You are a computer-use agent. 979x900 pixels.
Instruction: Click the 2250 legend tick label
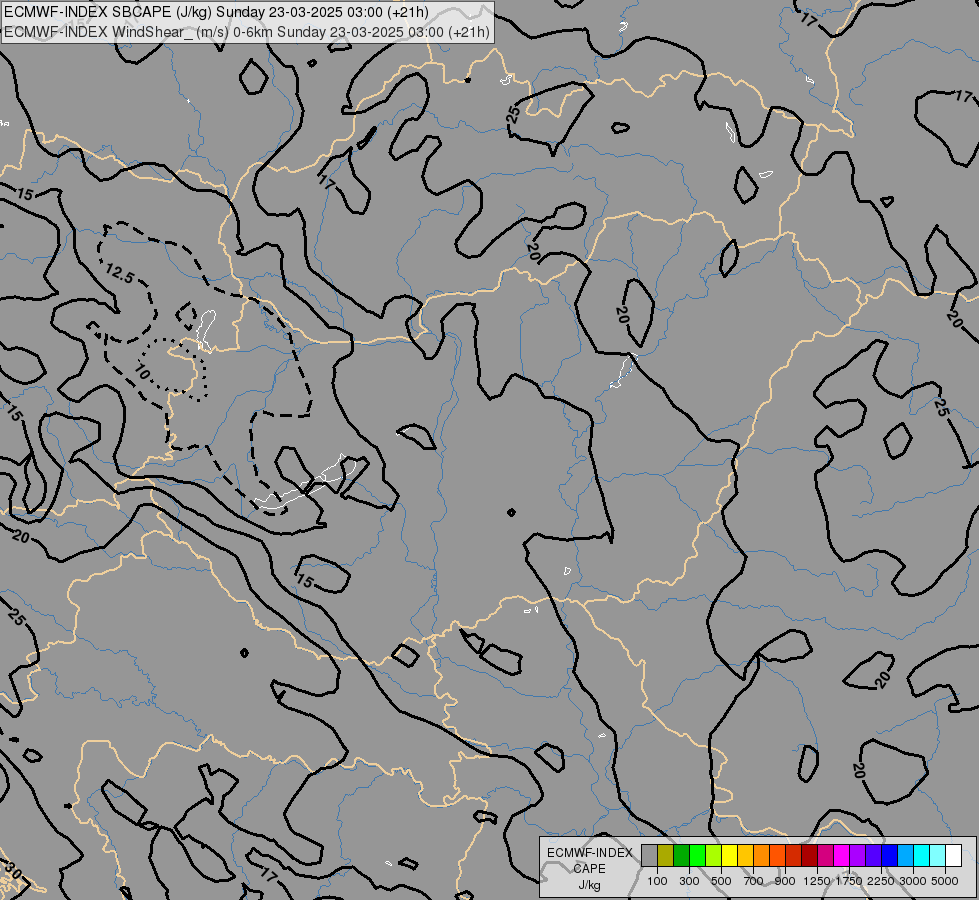pyautogui.click(x=881, y=881)
